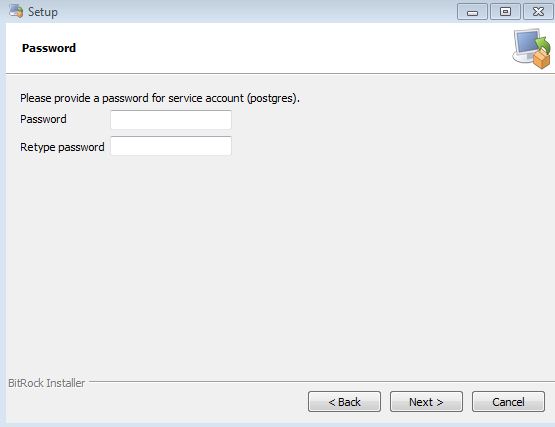Click the bold Password page heading
The height and width of the screenshot is (427, 555).
(x=49, y=48)
